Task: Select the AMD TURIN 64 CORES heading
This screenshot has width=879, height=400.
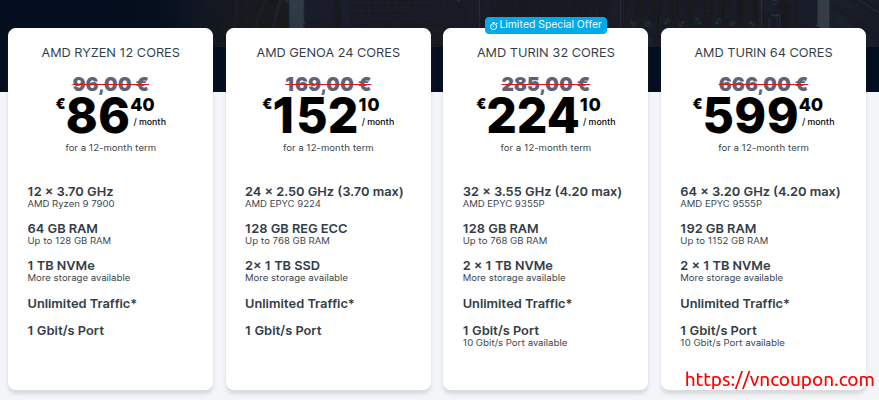Action: point(763,53)
